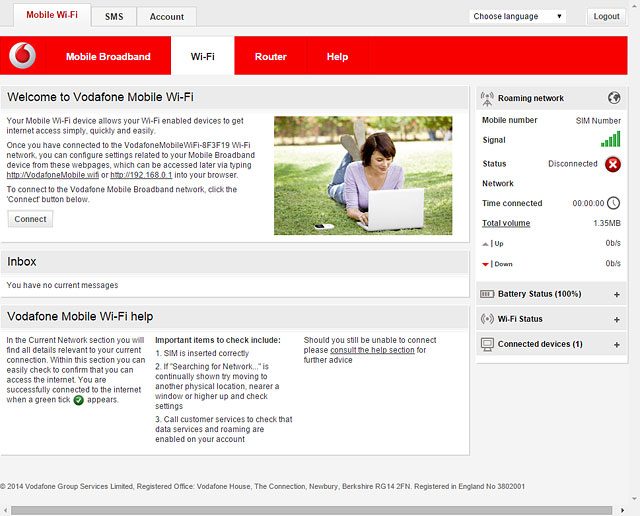Viewport: 640px width, 516px height.
Task: Switch to the SMS tab
Action: tap(114, 17)
